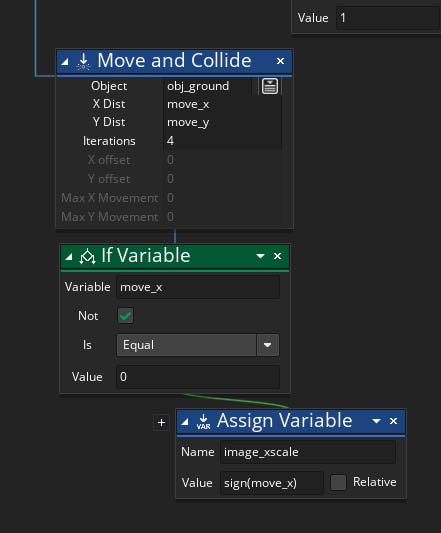Click the Value field containing sign(move_x)
The width and height of the screenshot is (441, 533).
pos(271,483)
